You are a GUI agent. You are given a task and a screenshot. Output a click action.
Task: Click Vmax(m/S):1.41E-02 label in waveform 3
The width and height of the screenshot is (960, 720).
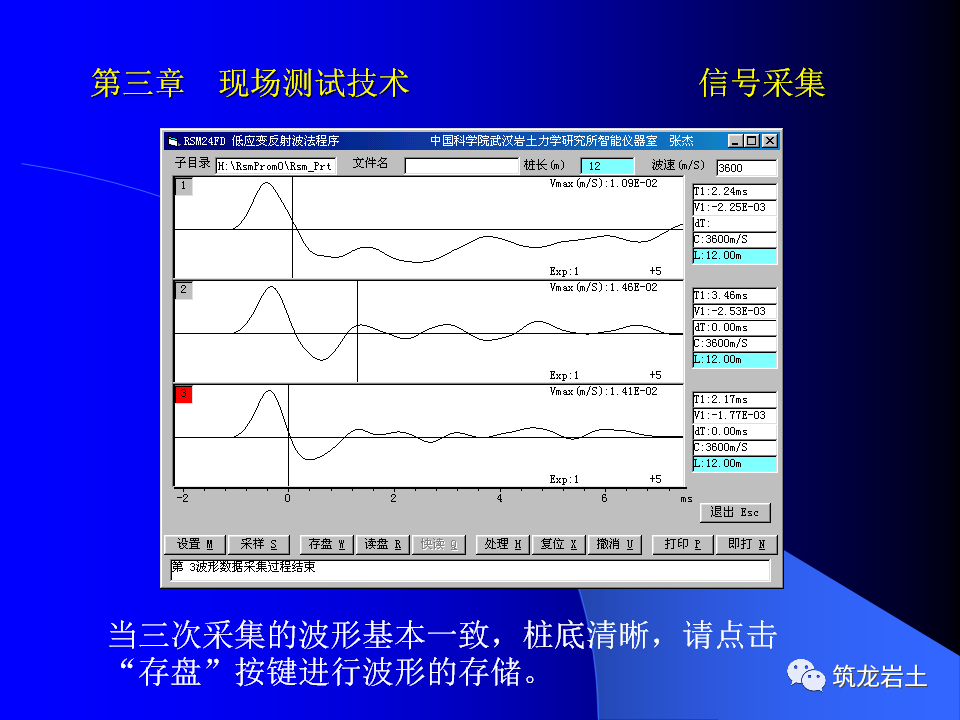pyautogui.click(x=604, y=391)
